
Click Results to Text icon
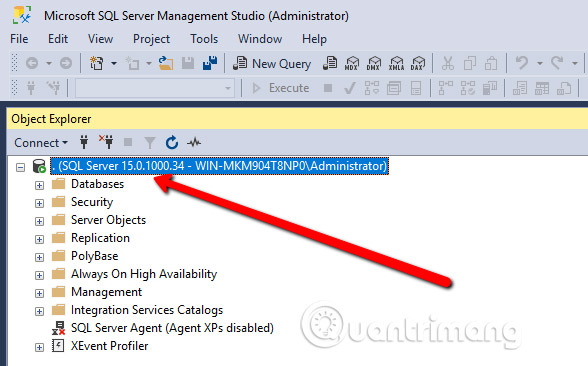point(520,88)
